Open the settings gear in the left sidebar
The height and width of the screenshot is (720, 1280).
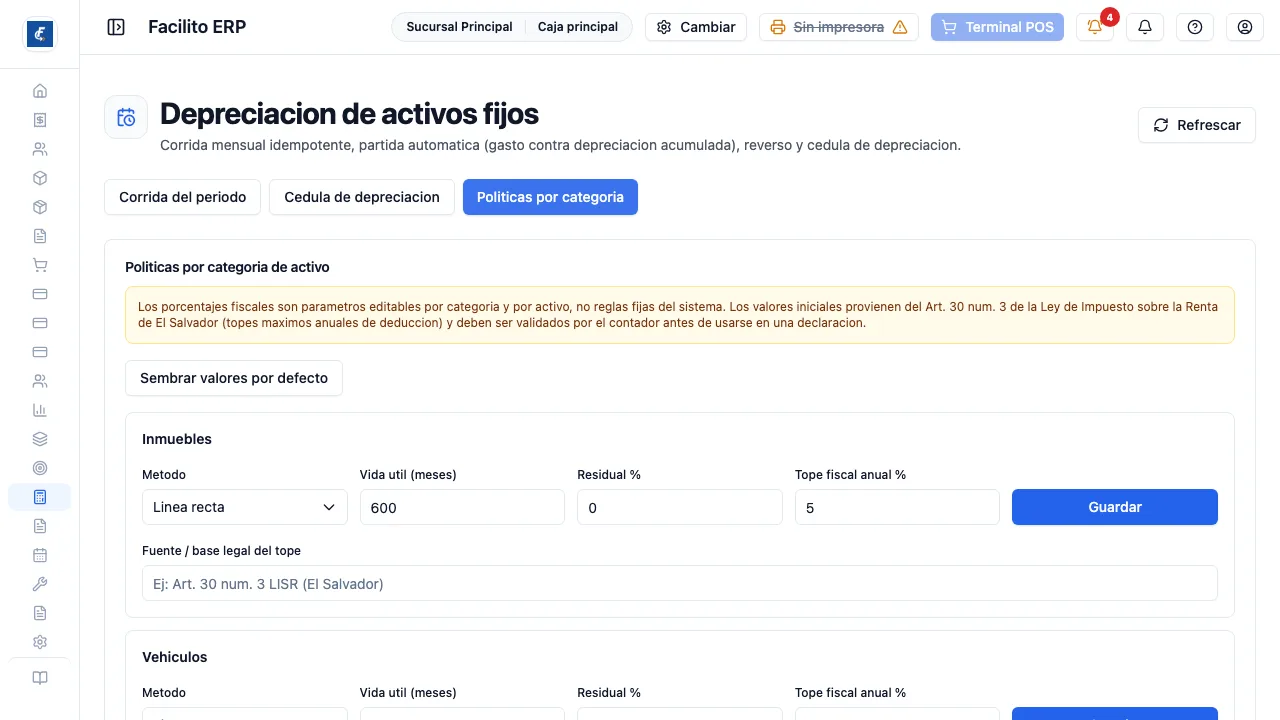(40, 642)
